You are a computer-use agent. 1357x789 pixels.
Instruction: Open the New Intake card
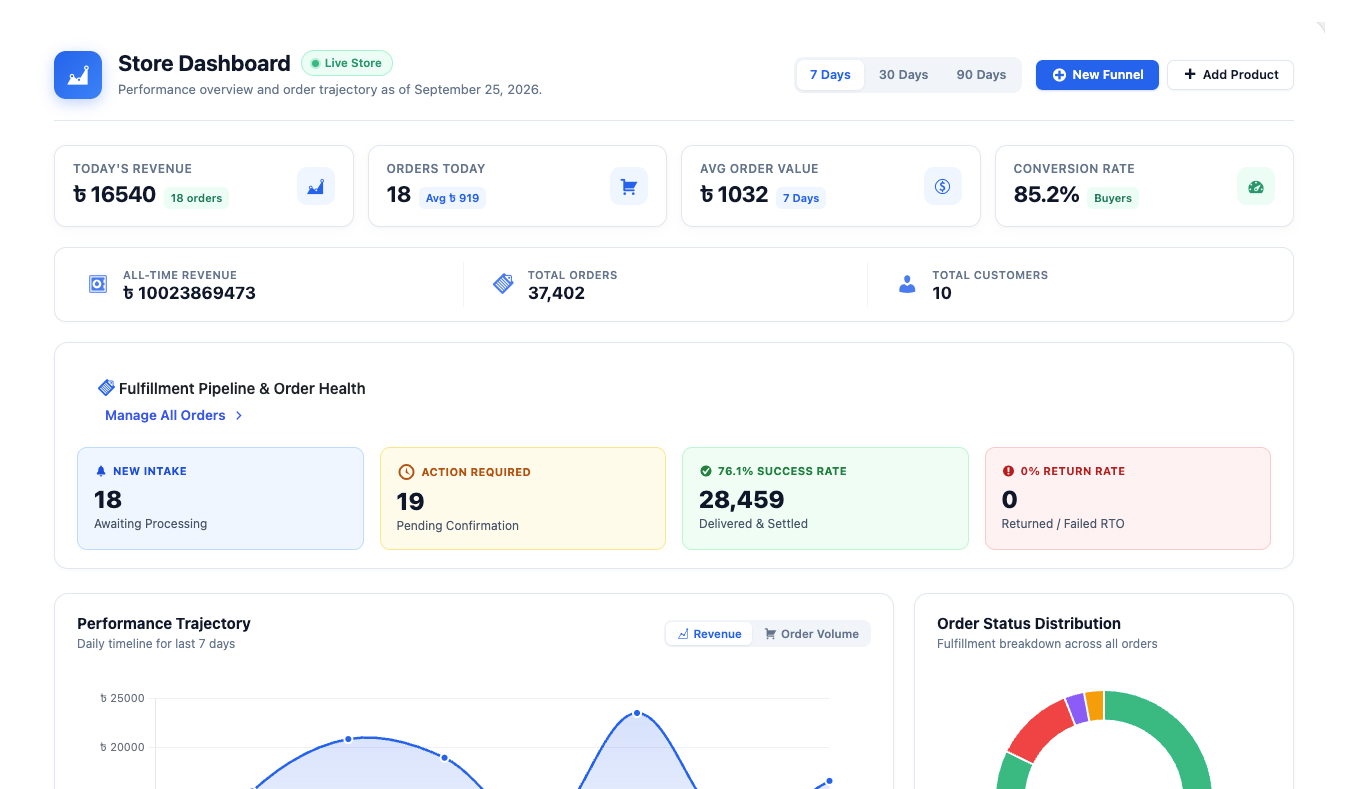(x=220, y=498)
